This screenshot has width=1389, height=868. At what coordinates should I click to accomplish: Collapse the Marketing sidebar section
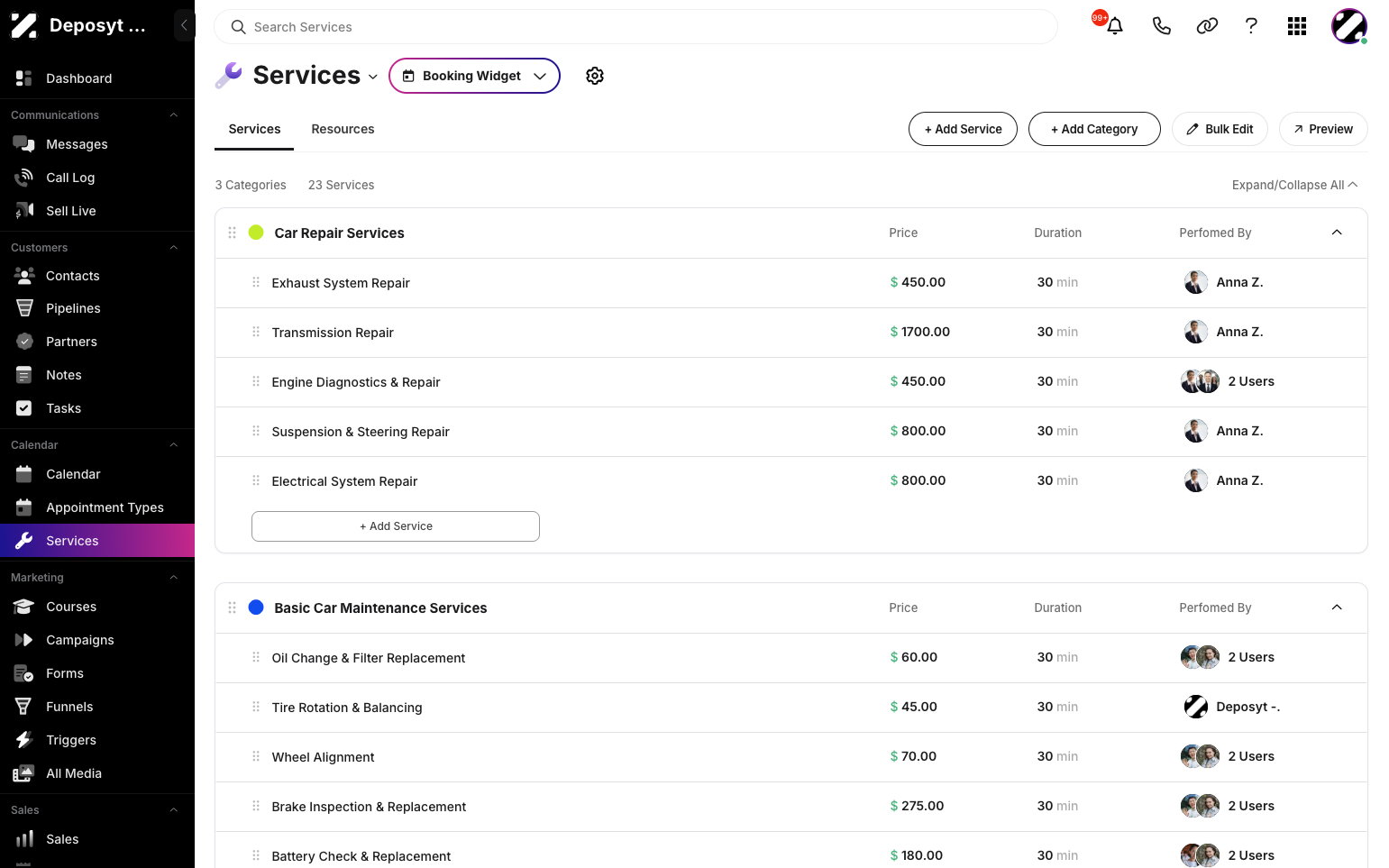[x=174, y=578]
